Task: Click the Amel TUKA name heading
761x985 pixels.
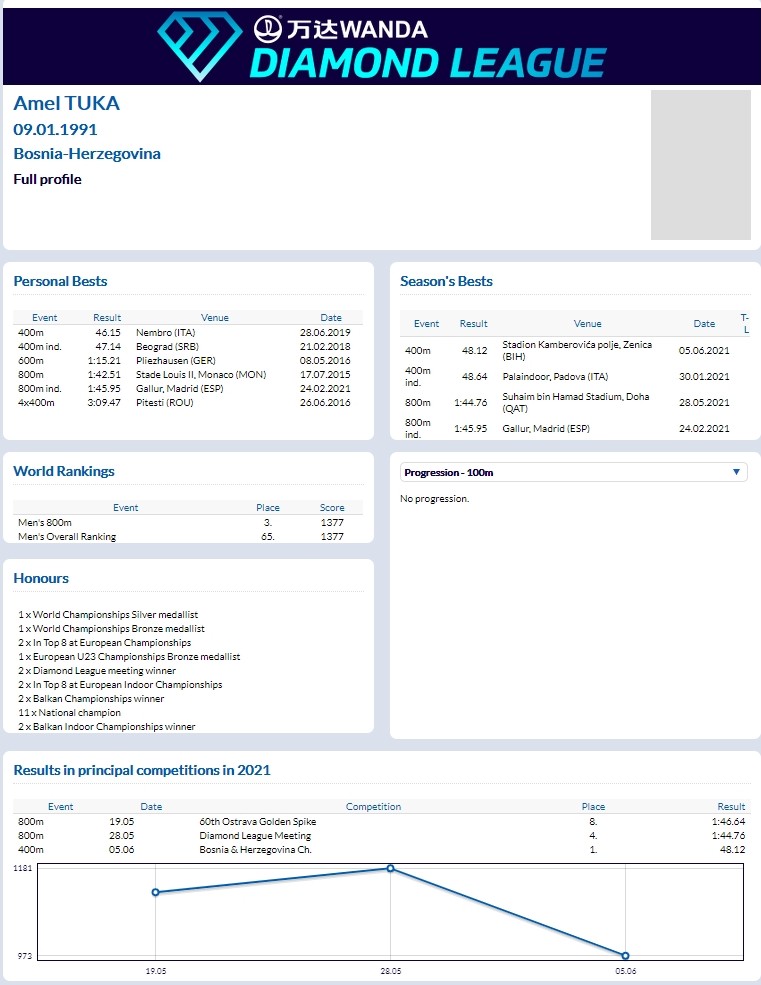Action: click(66, 103)
